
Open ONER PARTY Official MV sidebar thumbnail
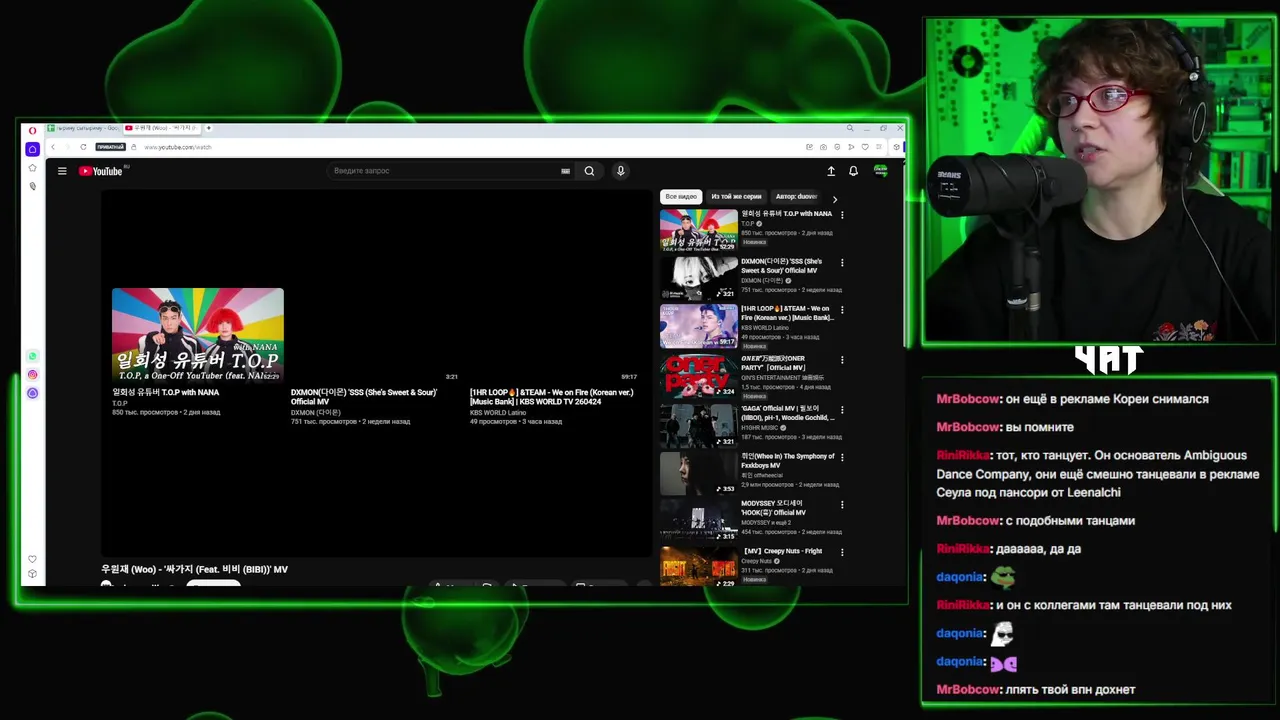pyautogui.click(x=699, y=375)
